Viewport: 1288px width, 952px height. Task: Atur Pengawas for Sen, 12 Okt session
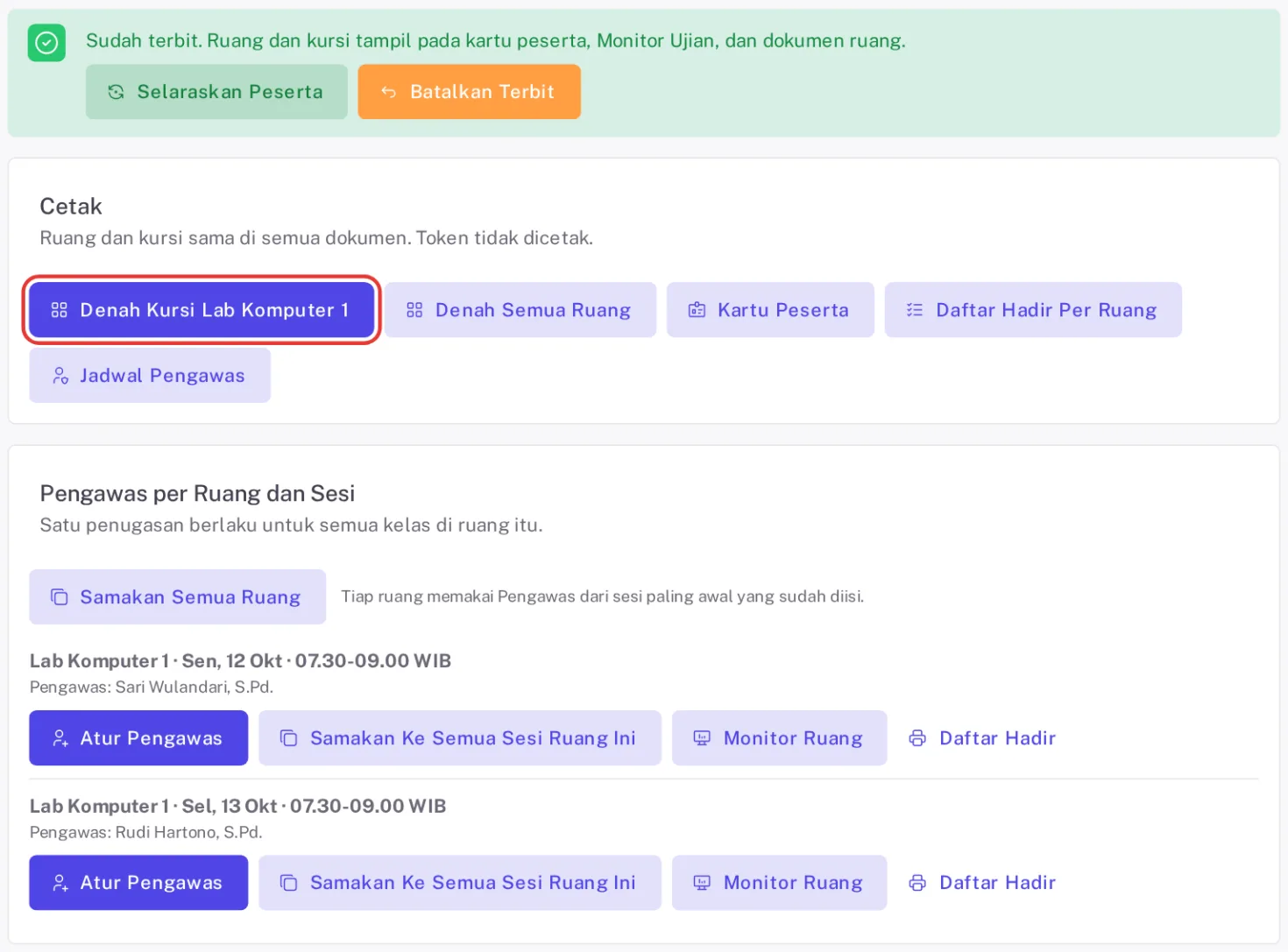click(x=138, y=738)
